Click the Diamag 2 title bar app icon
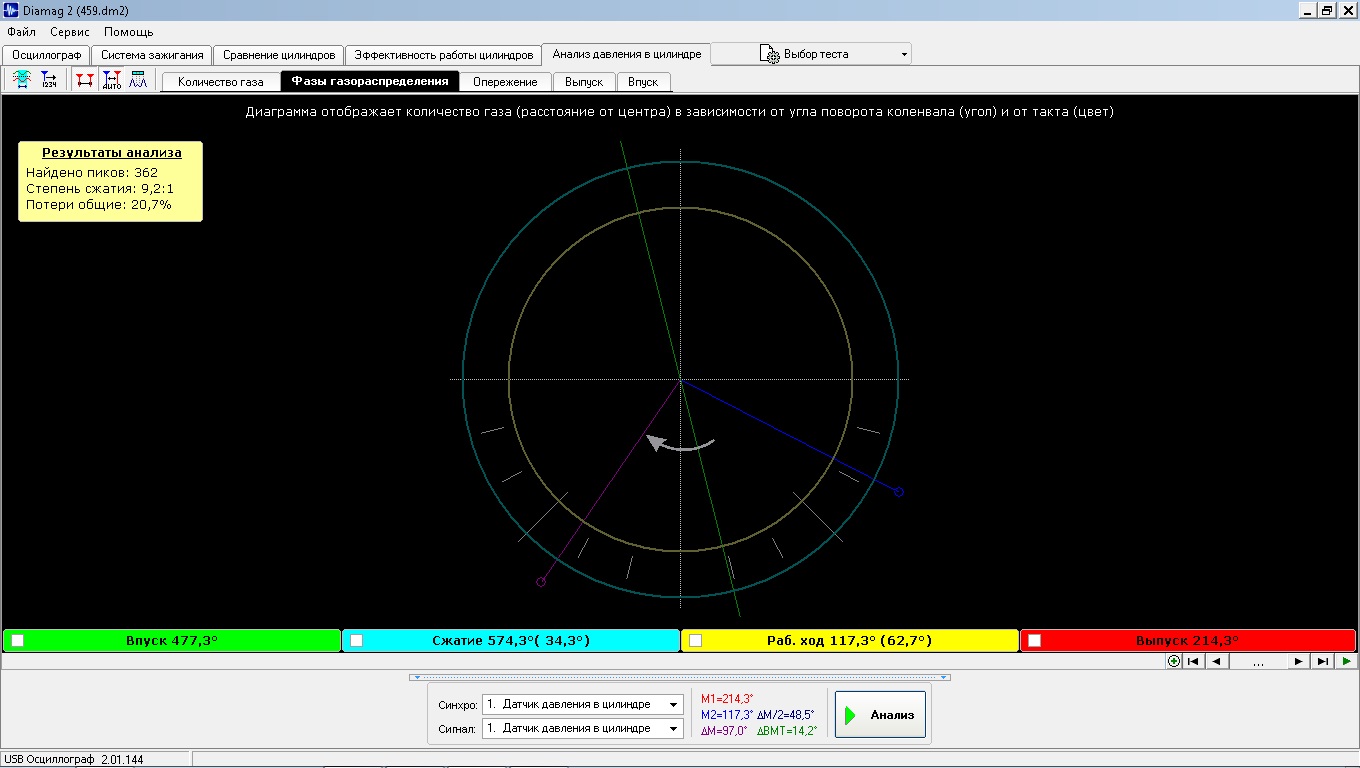The height and width of the screenshot is (768, 1360). 11,10
